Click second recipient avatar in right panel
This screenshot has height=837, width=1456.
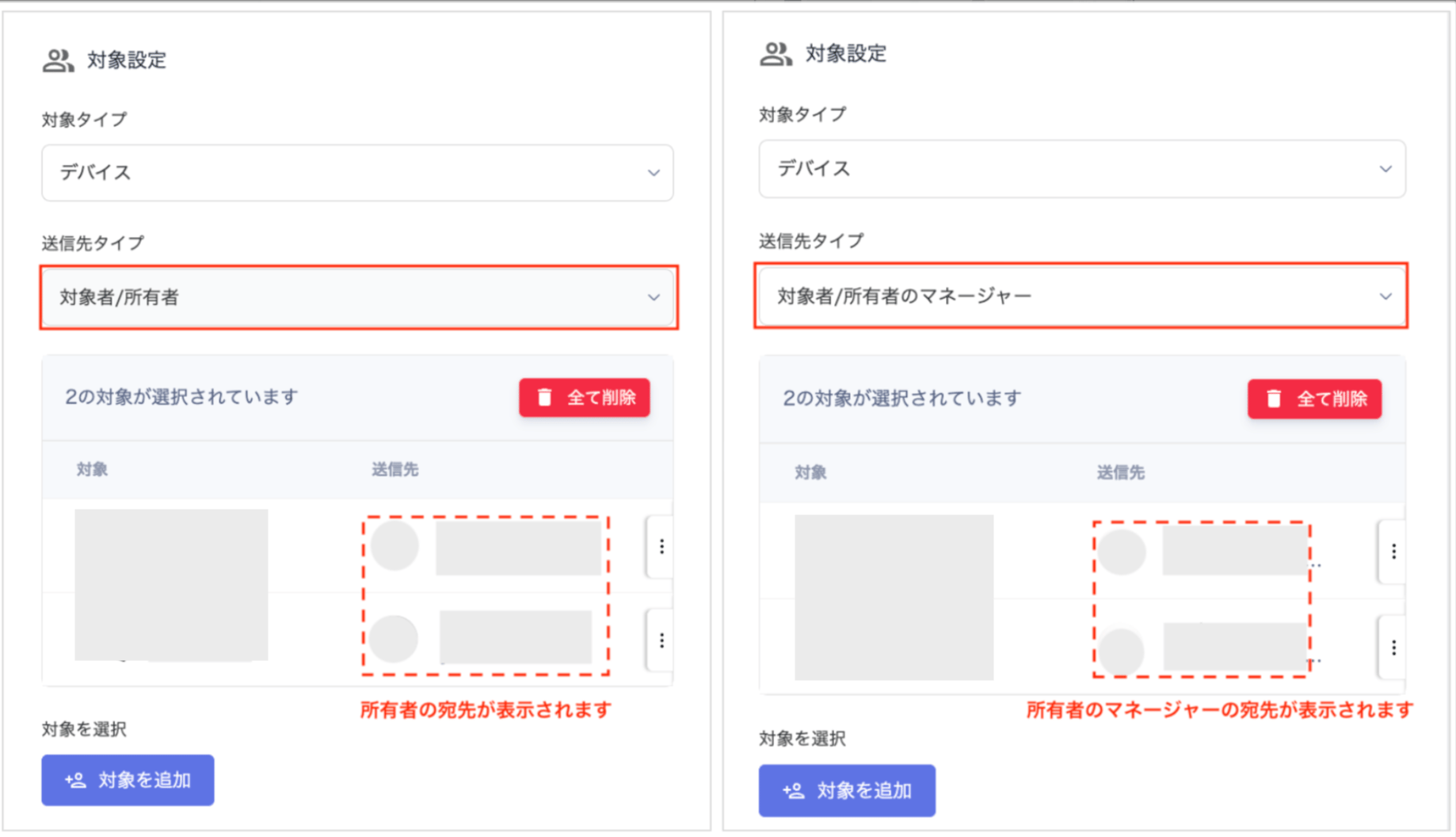pyautogui.click(x=1121, y=652)
